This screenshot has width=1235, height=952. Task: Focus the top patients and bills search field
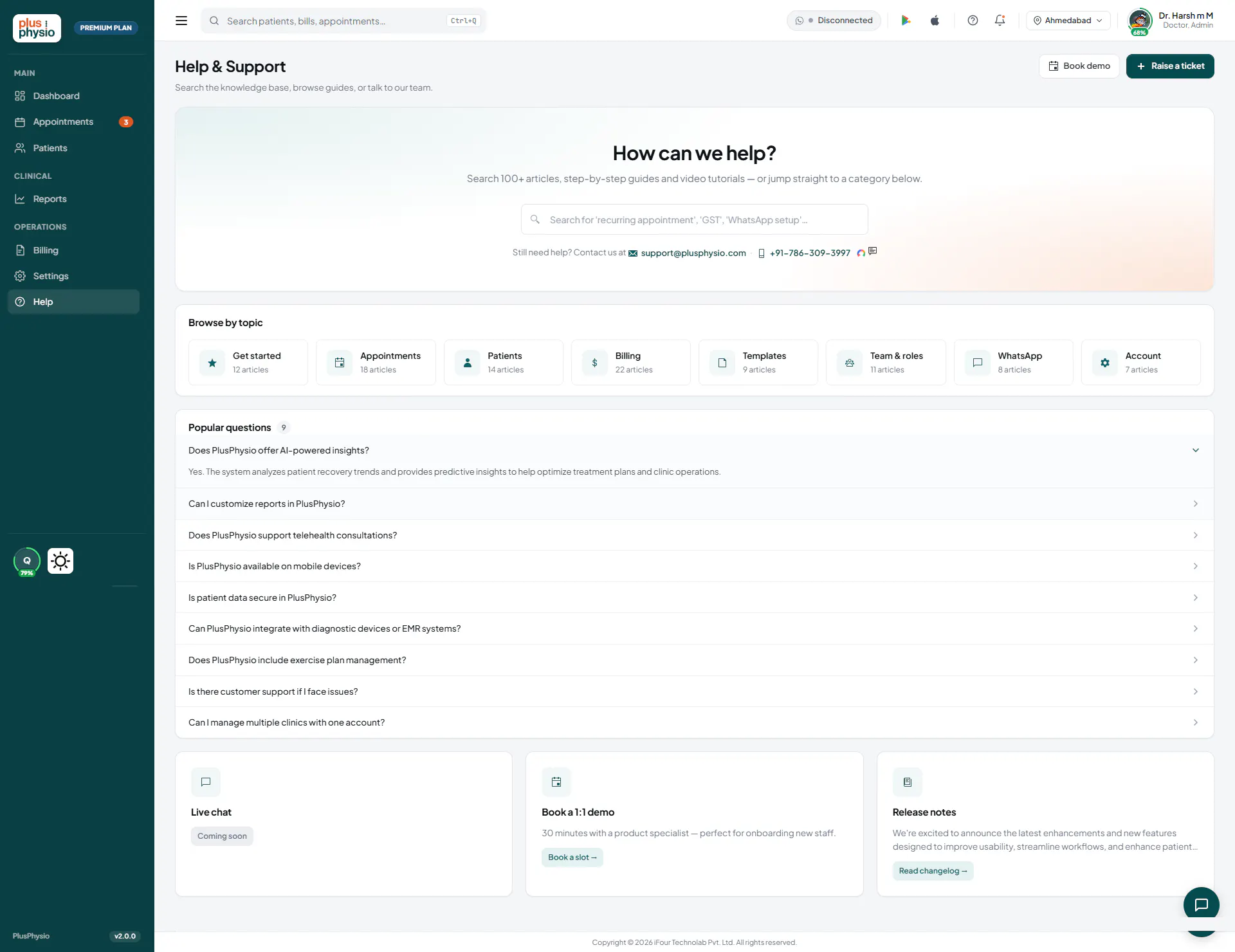[x=343, y=21]
